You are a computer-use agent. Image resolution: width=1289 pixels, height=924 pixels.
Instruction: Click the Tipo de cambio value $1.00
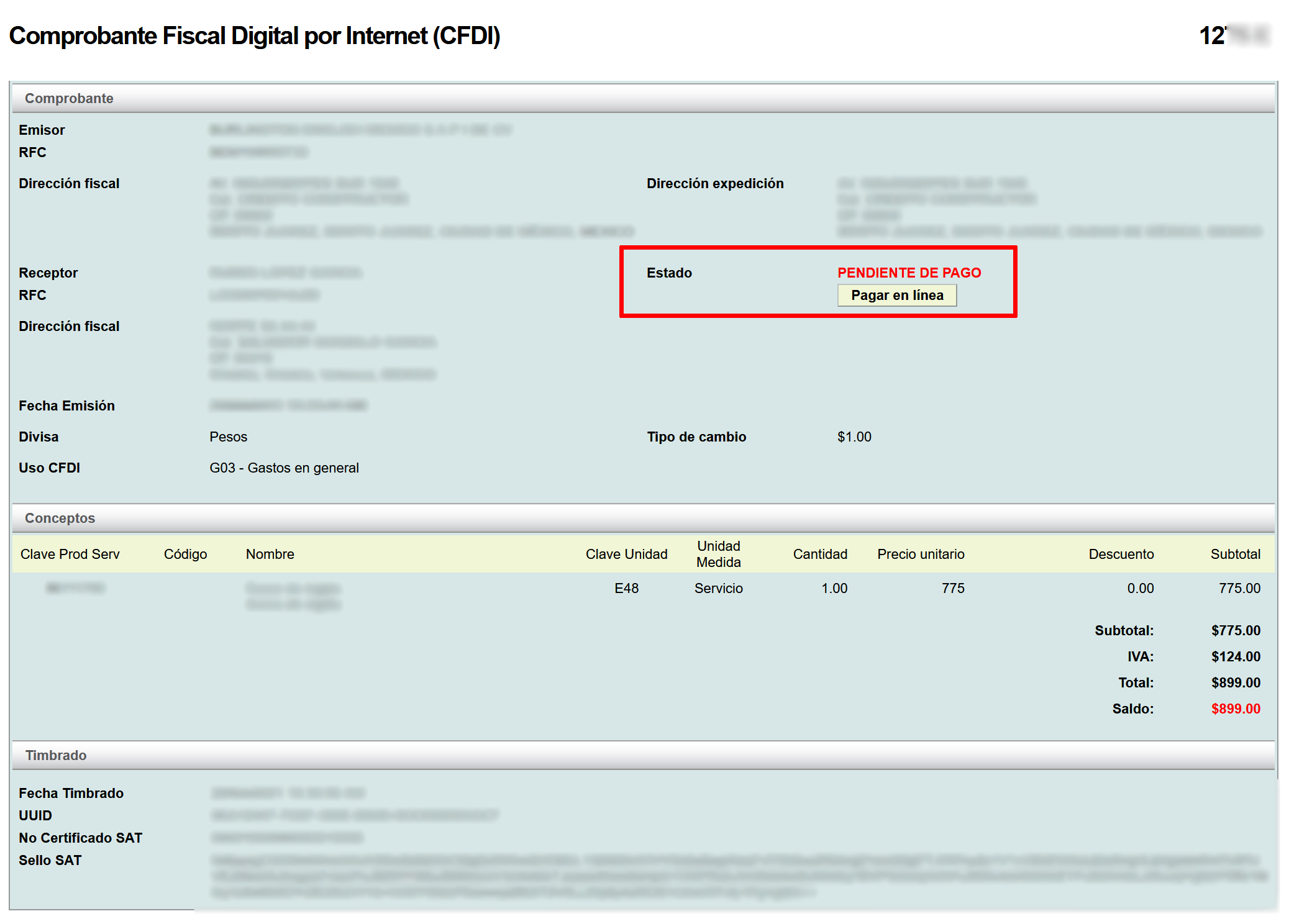click(x=854, y=437)
